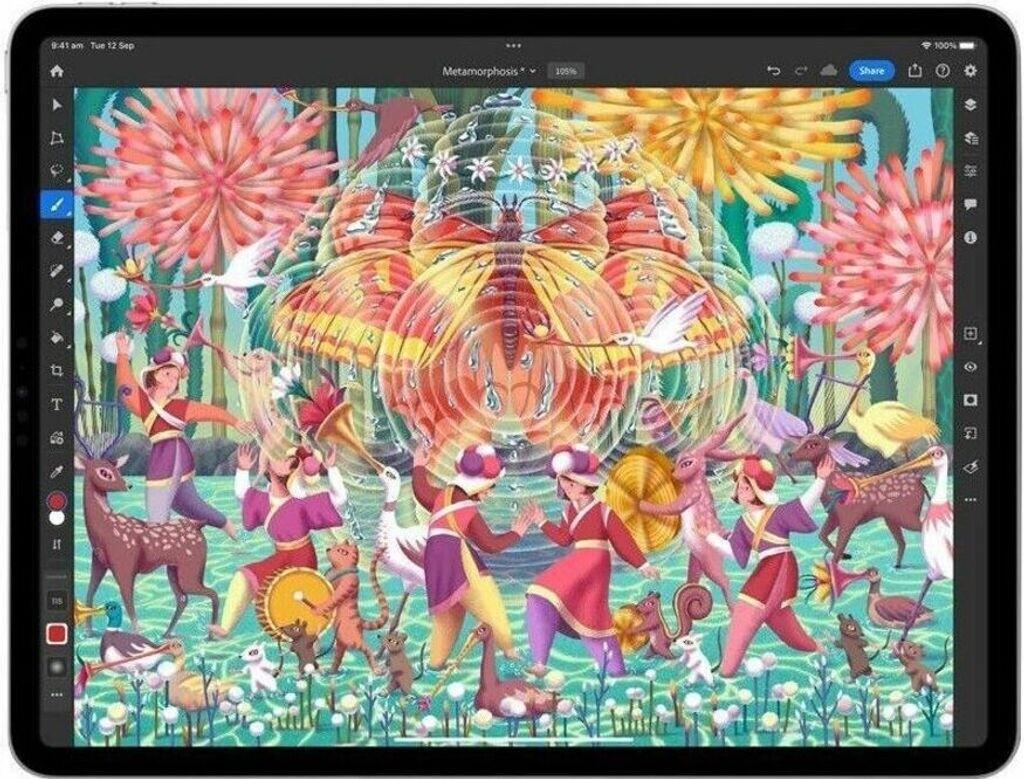The image size is (1024, 779).
Task: Select the Lasso tool
Action: (x=57, y=170)
